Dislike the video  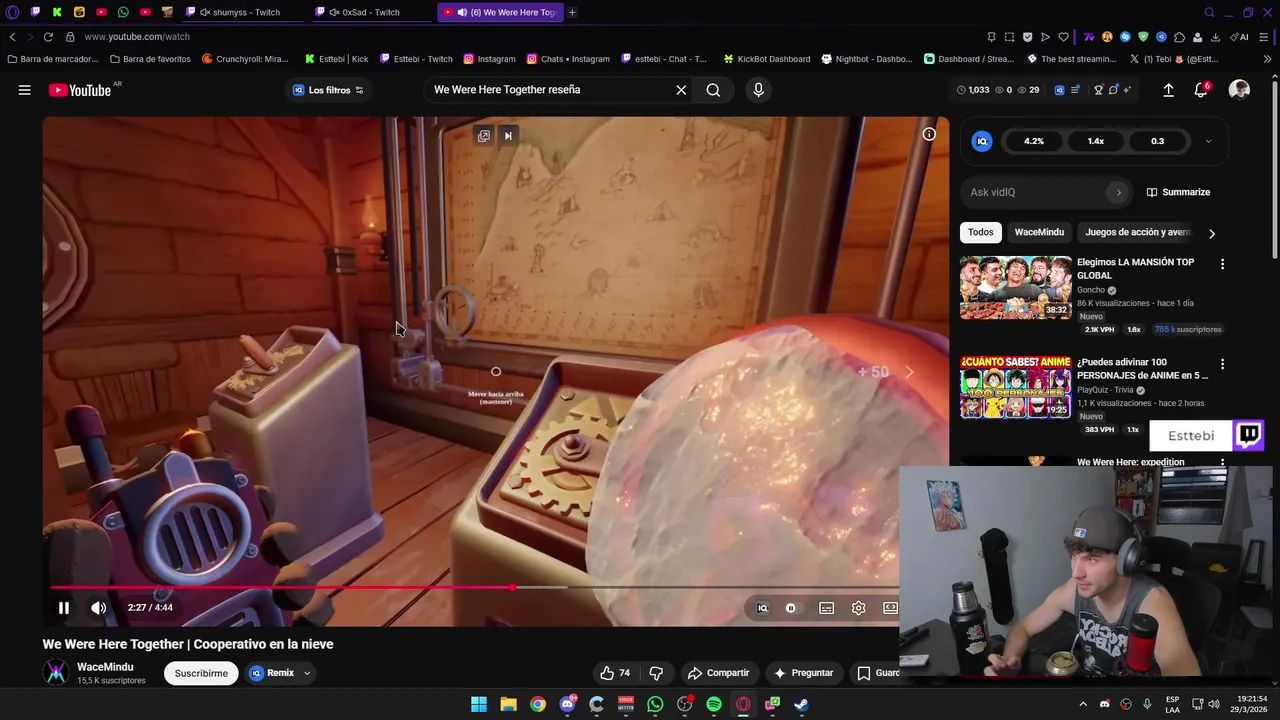(x=656, y=673)
